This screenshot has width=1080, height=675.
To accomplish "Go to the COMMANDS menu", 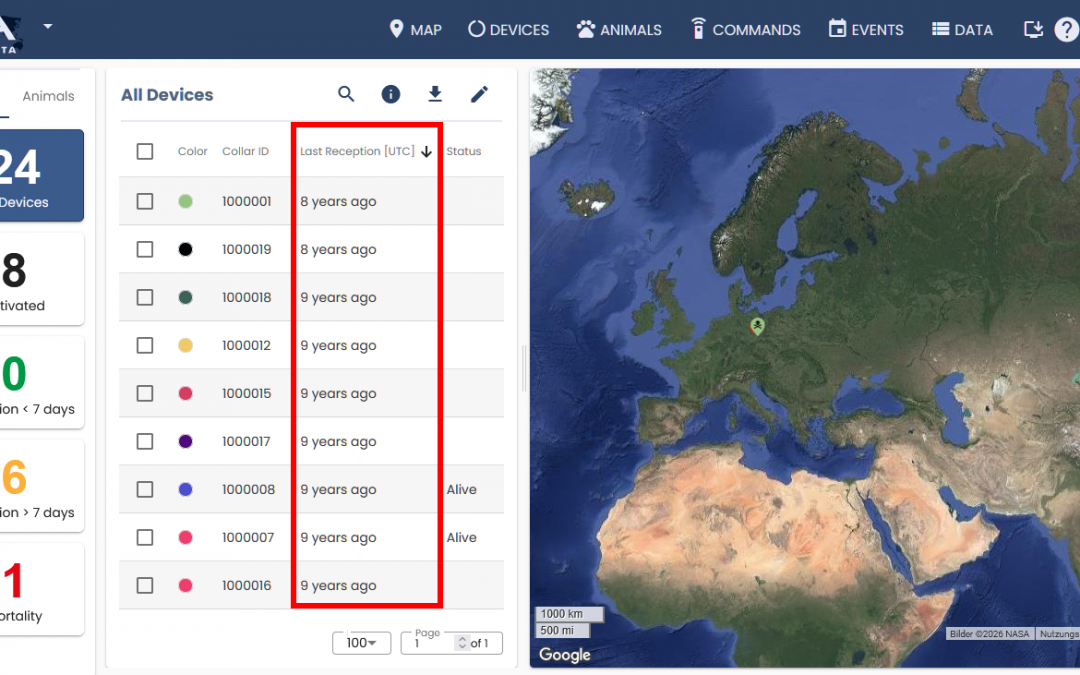I will click(745, 29).
